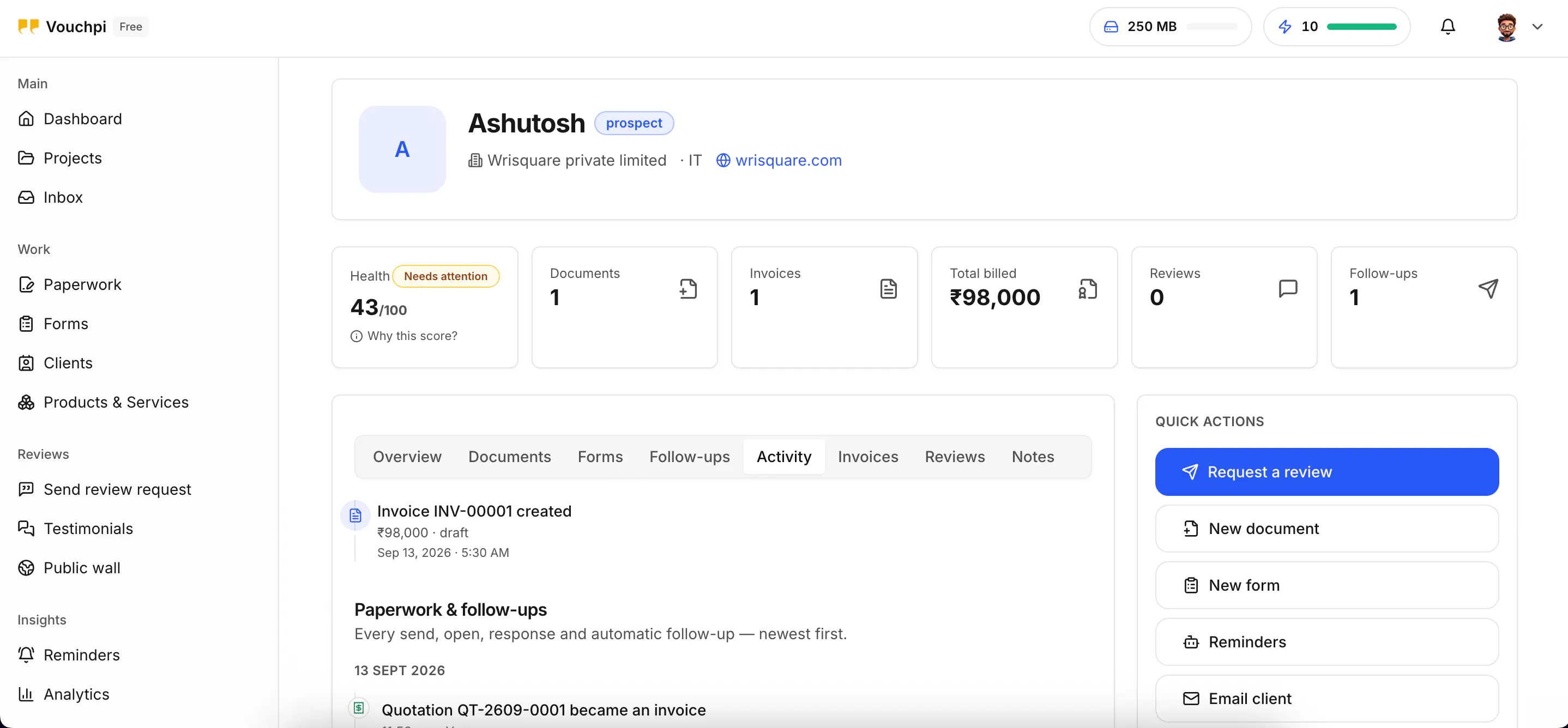Click 'Why this score?' info link
This screenshot has height=728, width=1568.
pos(403,336)
